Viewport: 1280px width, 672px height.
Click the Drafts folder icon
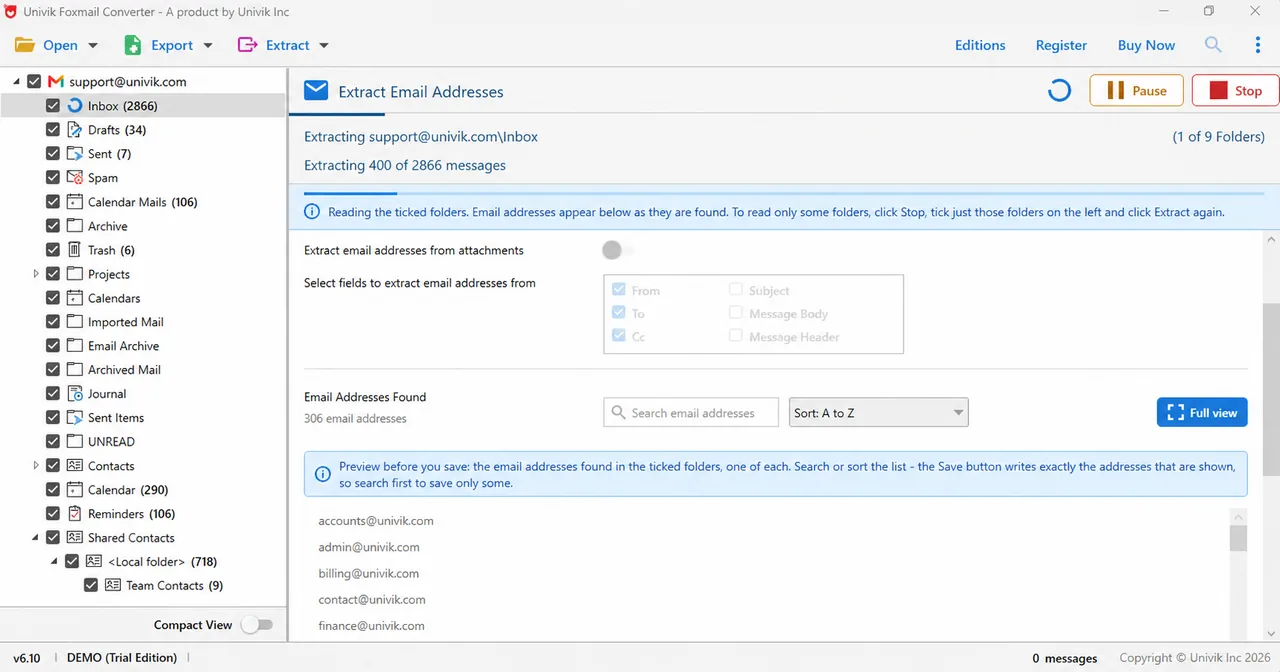click(x=75, y=130)
